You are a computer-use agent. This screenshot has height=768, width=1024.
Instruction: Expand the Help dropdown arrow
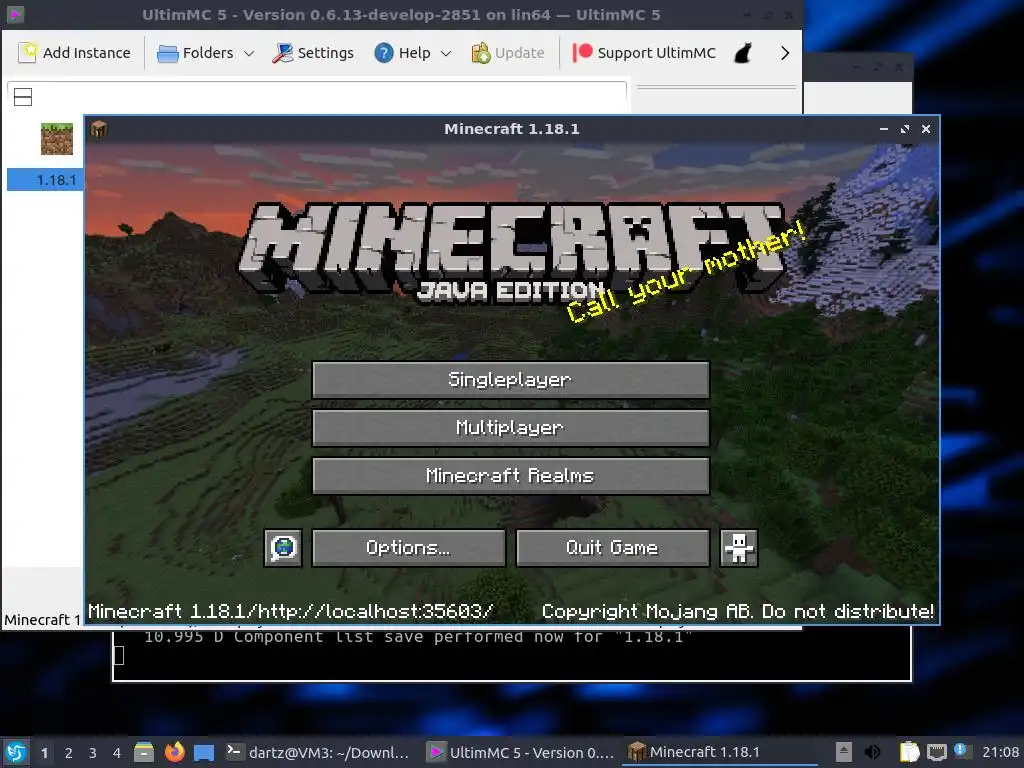[x=446, y=54]
